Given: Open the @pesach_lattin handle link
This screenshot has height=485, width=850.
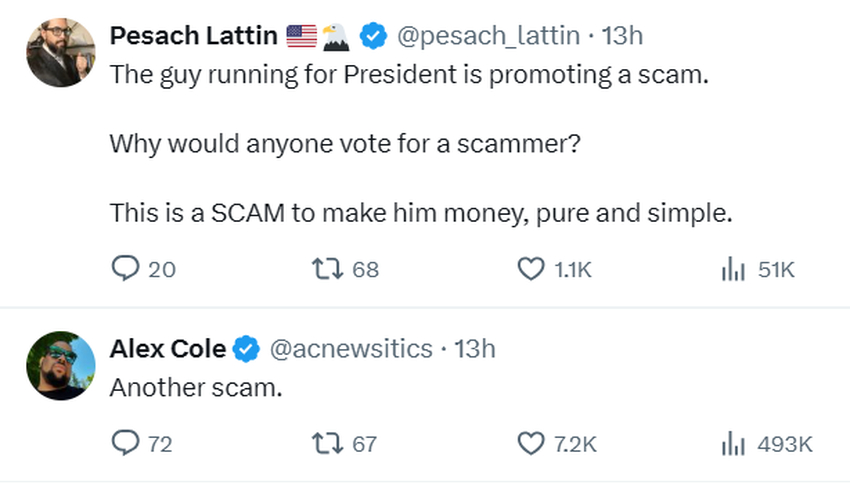Looking at the screenshot, I should click(488, 36).
